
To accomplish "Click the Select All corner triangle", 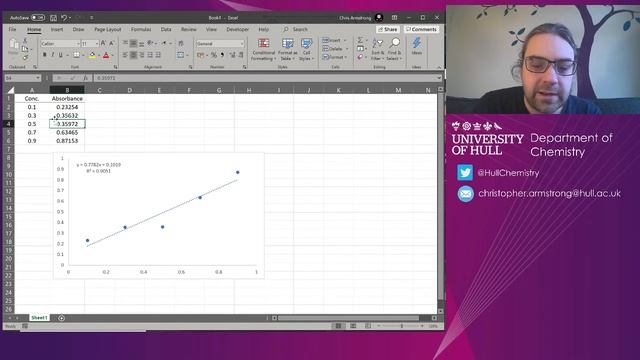I will pos(11,90).
